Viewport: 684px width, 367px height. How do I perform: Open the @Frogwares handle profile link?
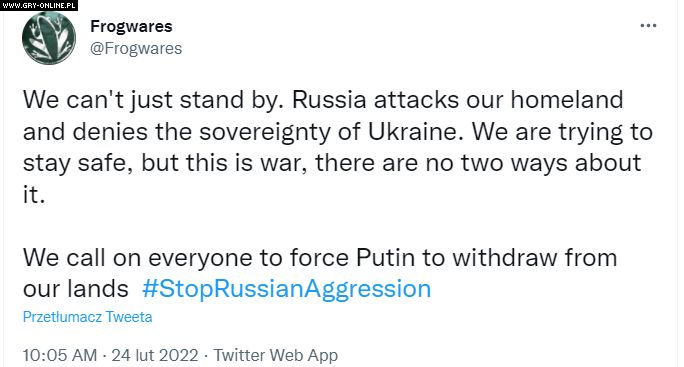(x=136, y=48)
